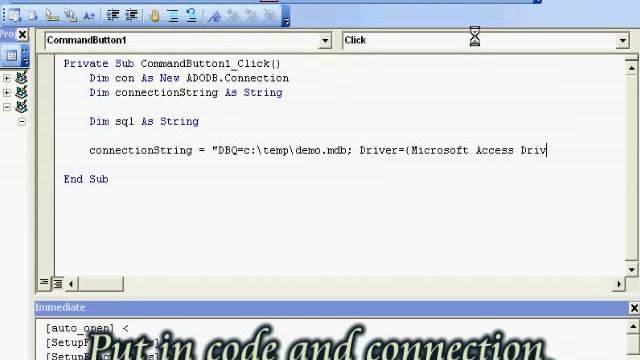Collapse the nested folder under third project
Image resolution: width=640 pixels, height=360 pixels.
click(22, 122)
